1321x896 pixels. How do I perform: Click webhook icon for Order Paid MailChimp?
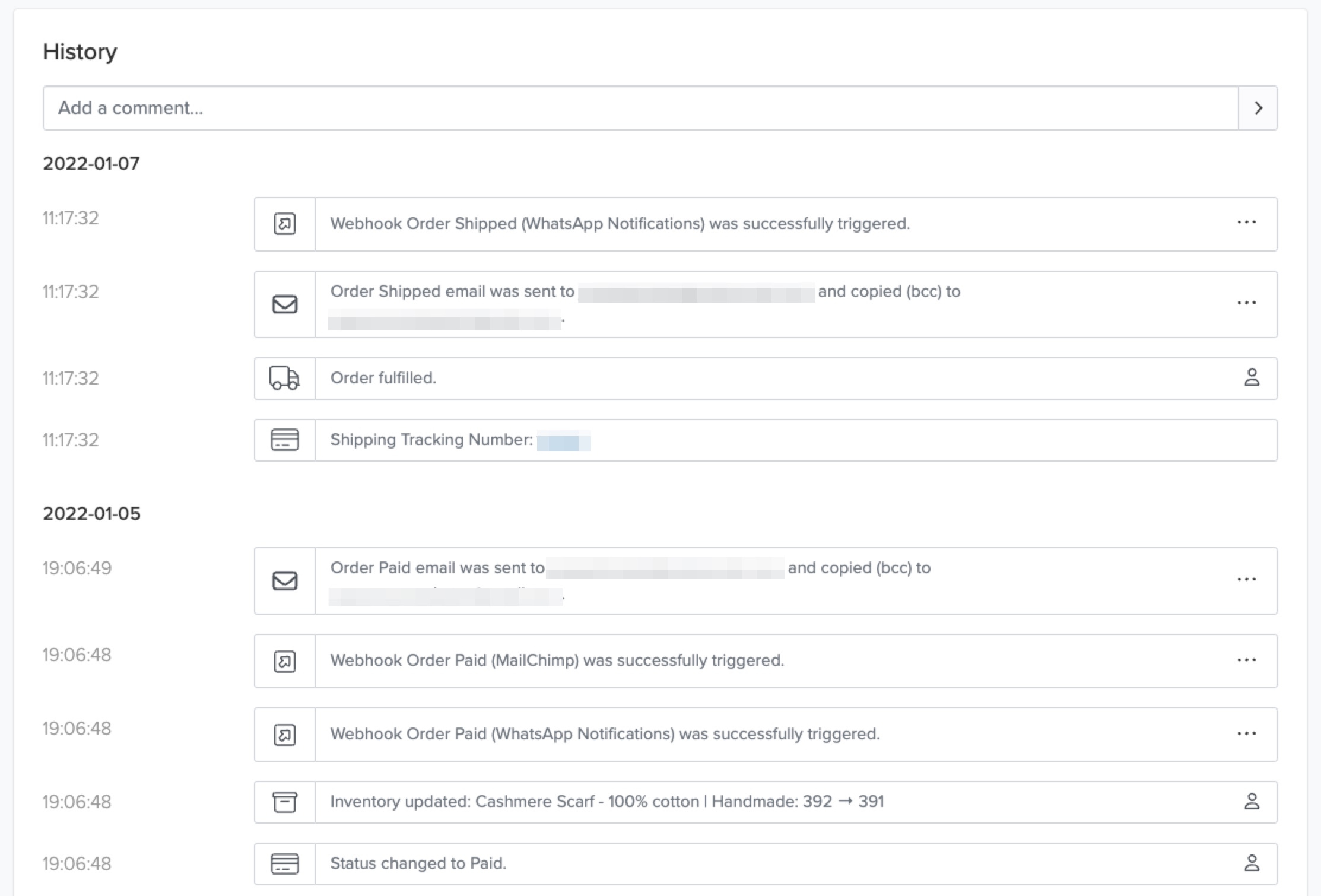(x=285, y=661)
